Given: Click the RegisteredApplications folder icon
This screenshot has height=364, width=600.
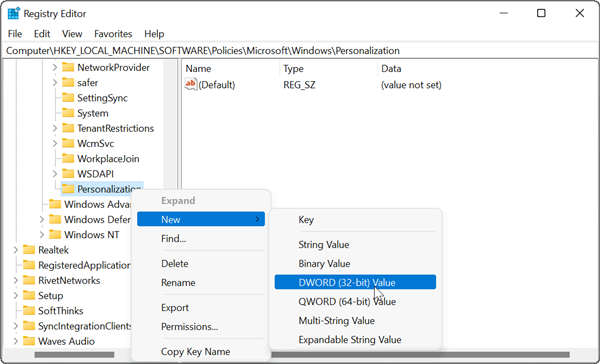Looking at the screenshot, I should click(x=29, y=265).
